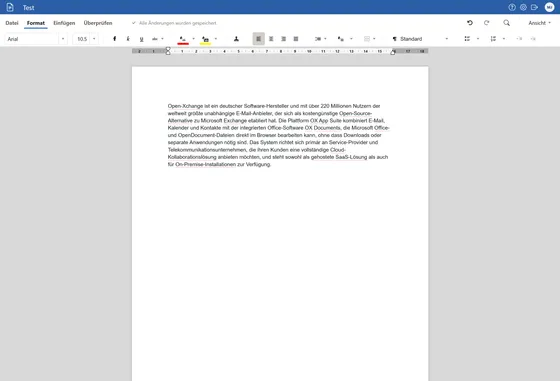Expand line spacing options arrow
Screen dimensions: 560x381
(325, 39)
